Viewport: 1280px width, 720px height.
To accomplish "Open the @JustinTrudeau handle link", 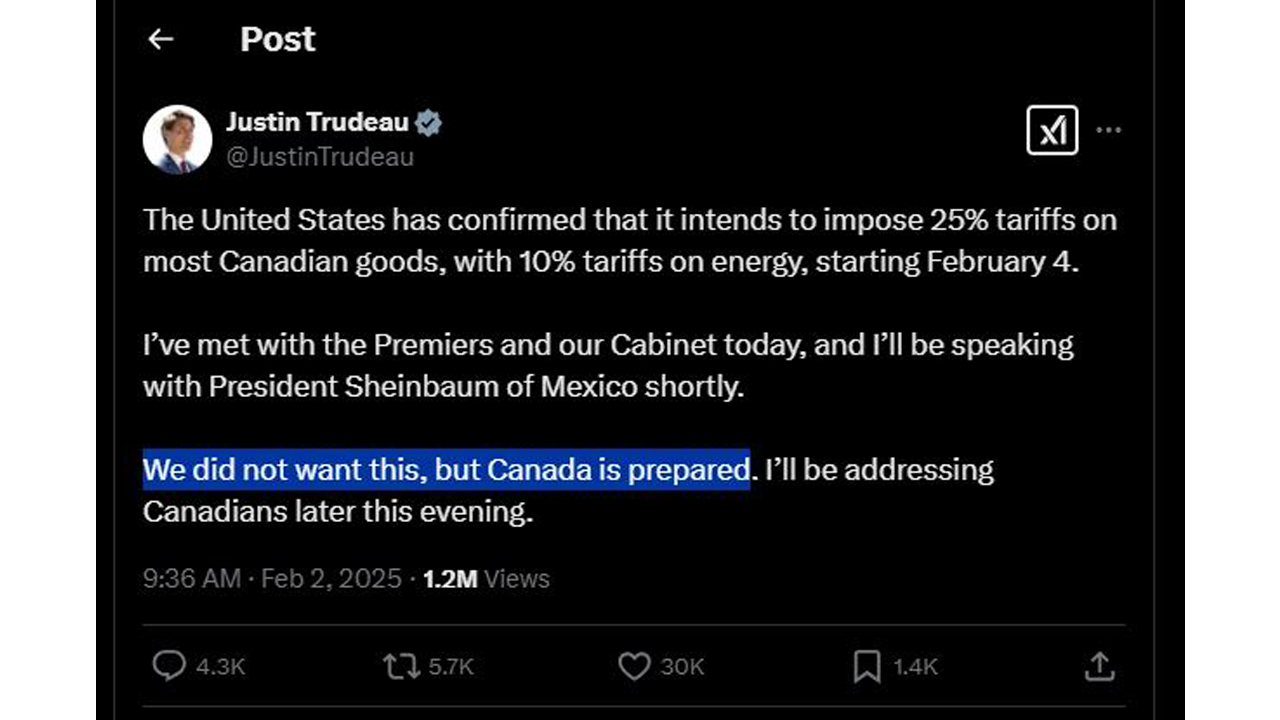I will 319,157.
